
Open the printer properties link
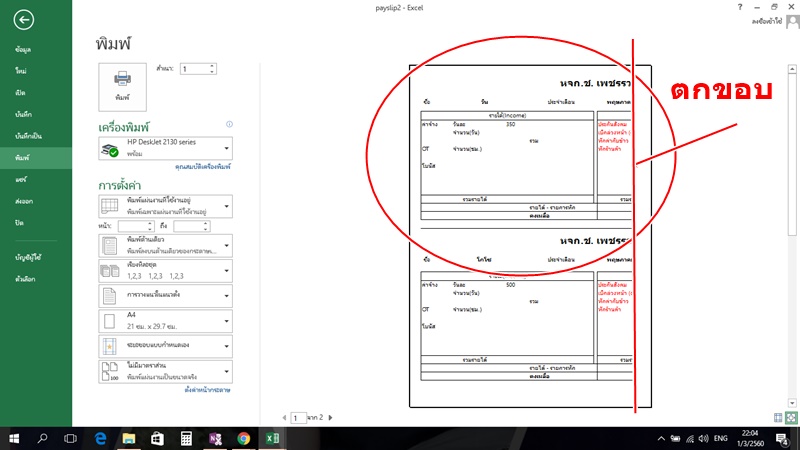click(203, 167)
